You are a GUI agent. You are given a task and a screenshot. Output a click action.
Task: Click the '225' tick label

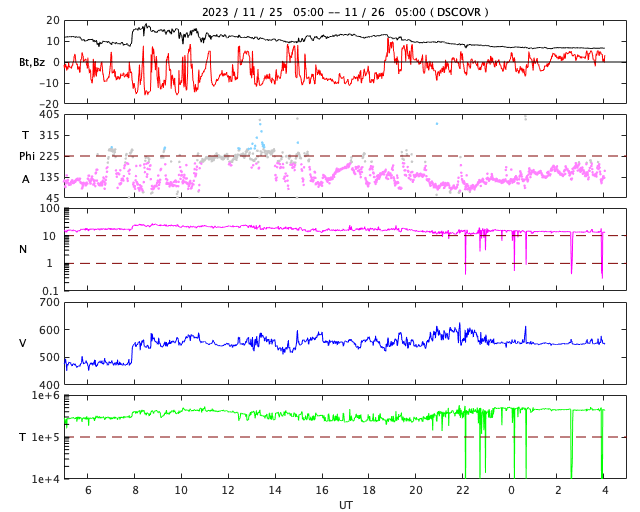click(49, 156)
